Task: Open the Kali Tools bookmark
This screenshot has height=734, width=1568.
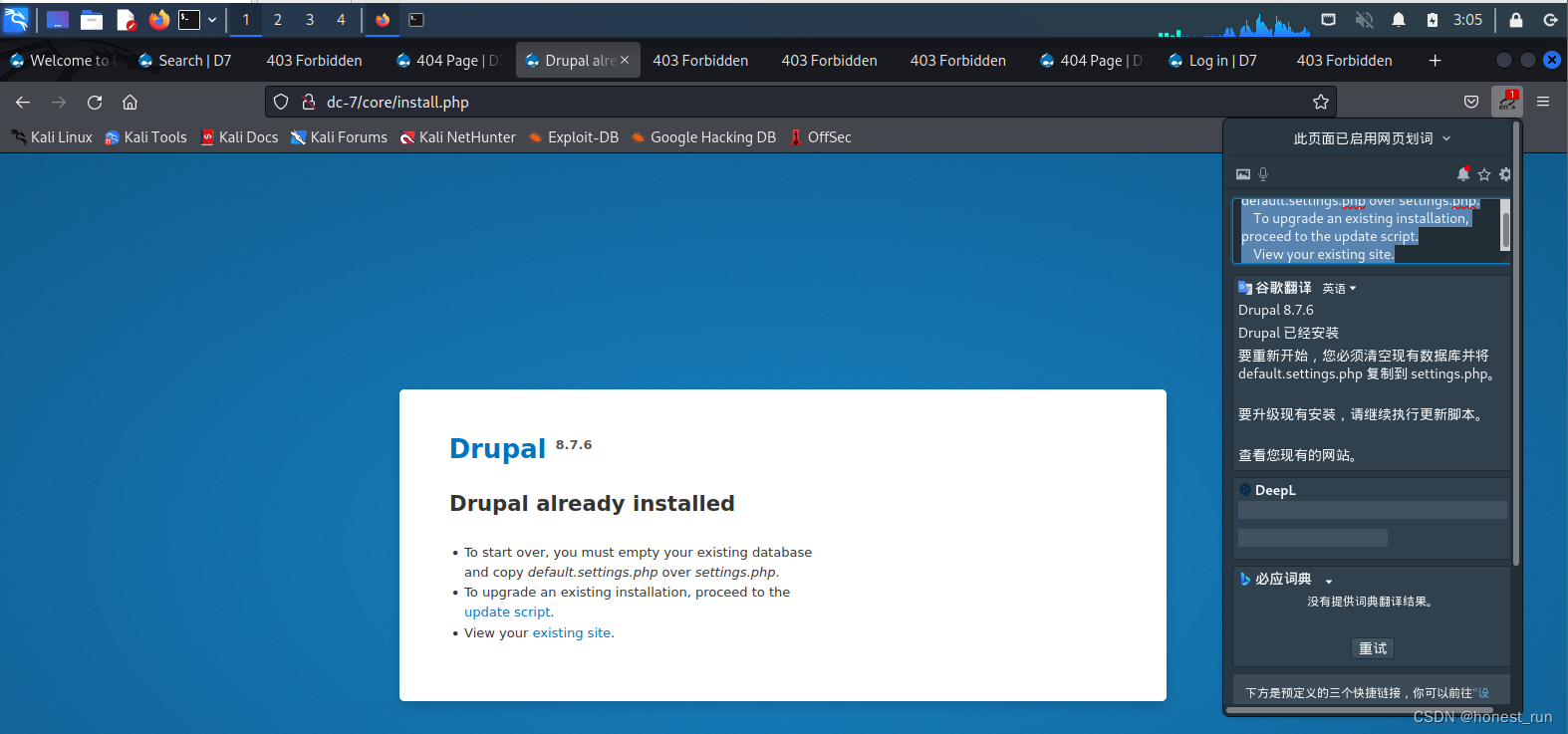Action: tap(145, 137)
